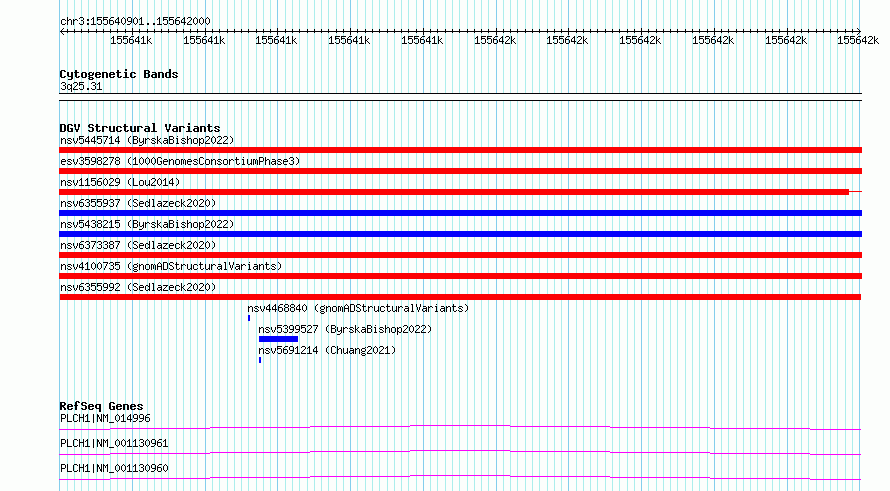Open nsv4468840 (gnomADStructuralVariants) label

coord(358,308)
